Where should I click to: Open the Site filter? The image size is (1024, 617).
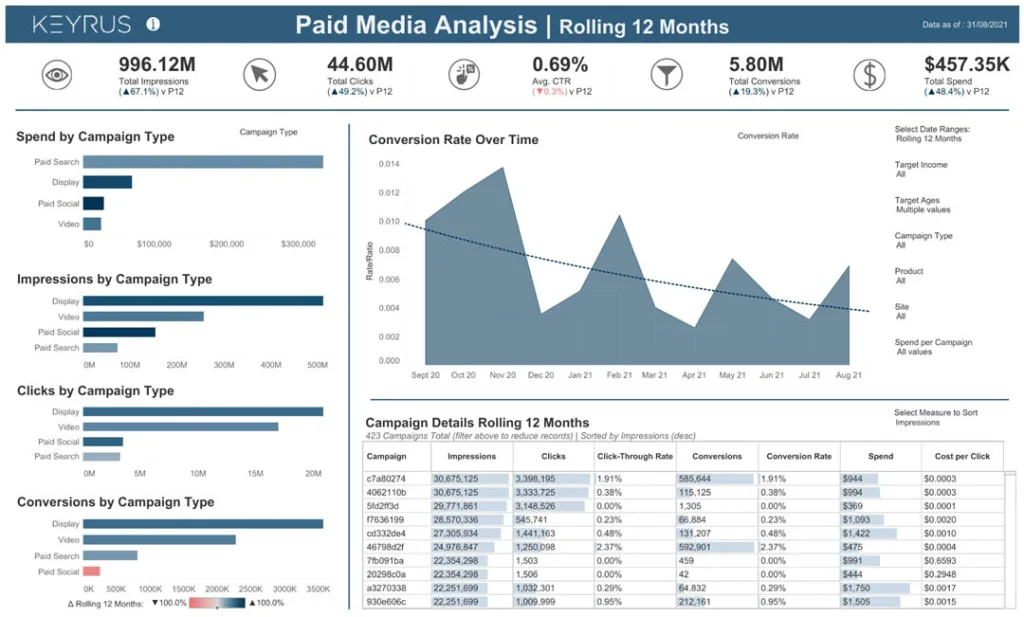pos(902,311)
